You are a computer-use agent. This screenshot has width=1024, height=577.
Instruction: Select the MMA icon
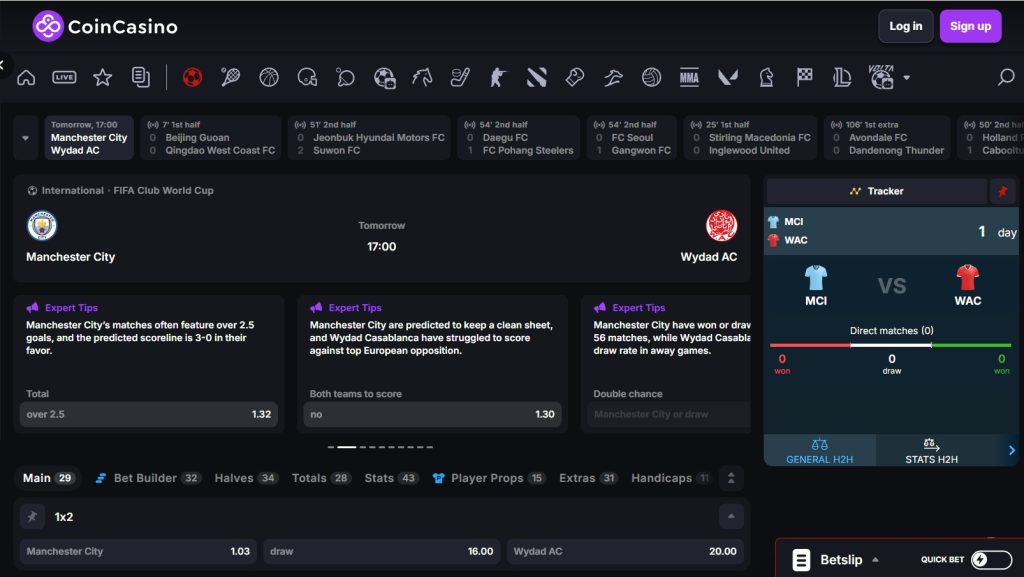[x=689, y=78]
